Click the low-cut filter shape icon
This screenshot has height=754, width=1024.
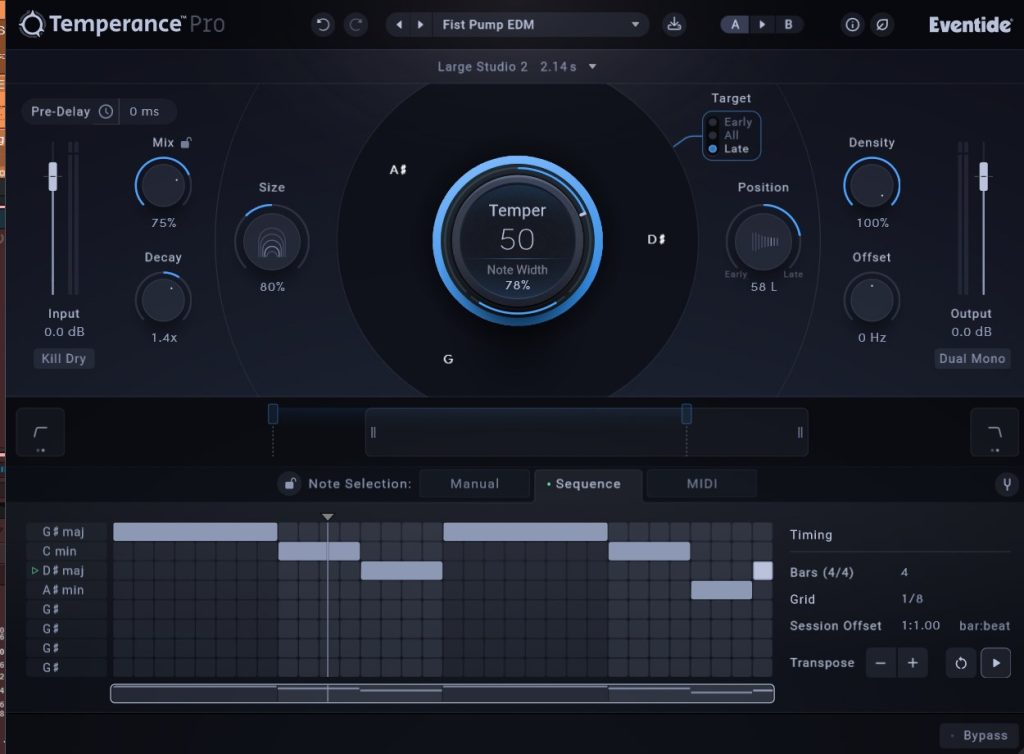tap(40, 432)
